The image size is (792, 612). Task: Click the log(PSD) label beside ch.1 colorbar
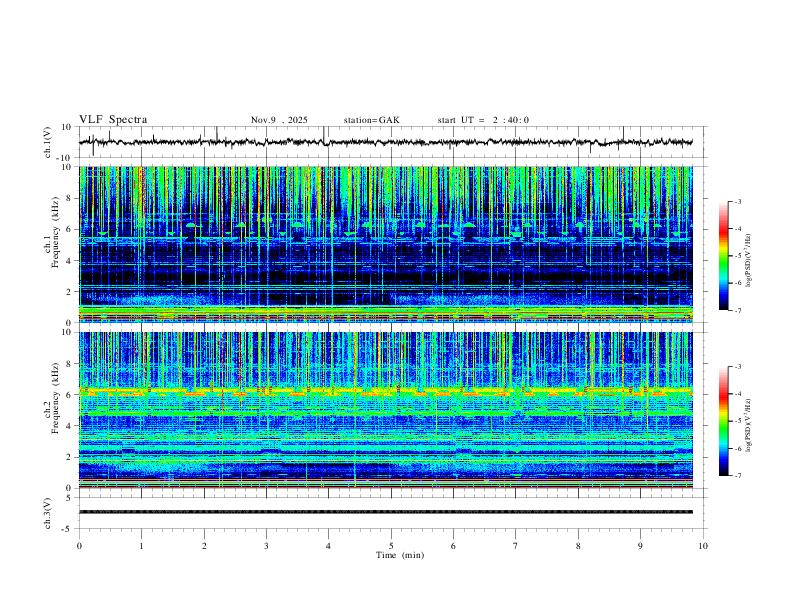pyautogui.click(x=749, y=260)
